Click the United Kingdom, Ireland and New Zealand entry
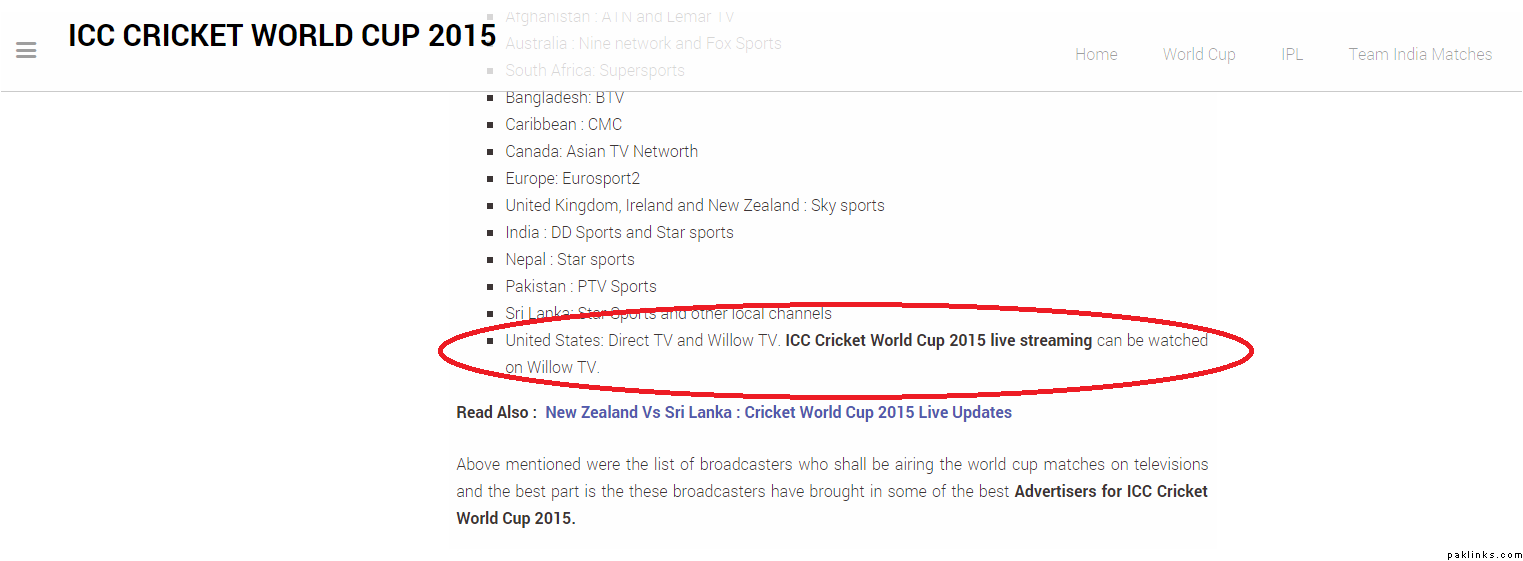The width and height of the screenshot is (1523, 561). click(x=694, y=205)
